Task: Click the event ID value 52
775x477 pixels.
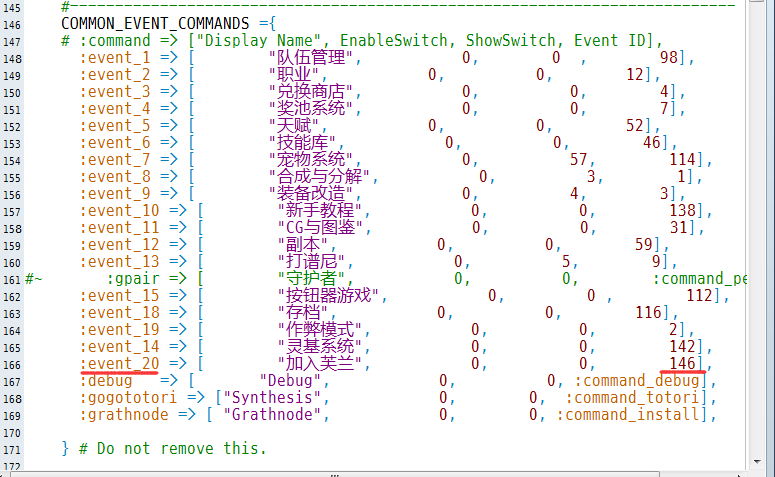Action: (x=635, y=126)
